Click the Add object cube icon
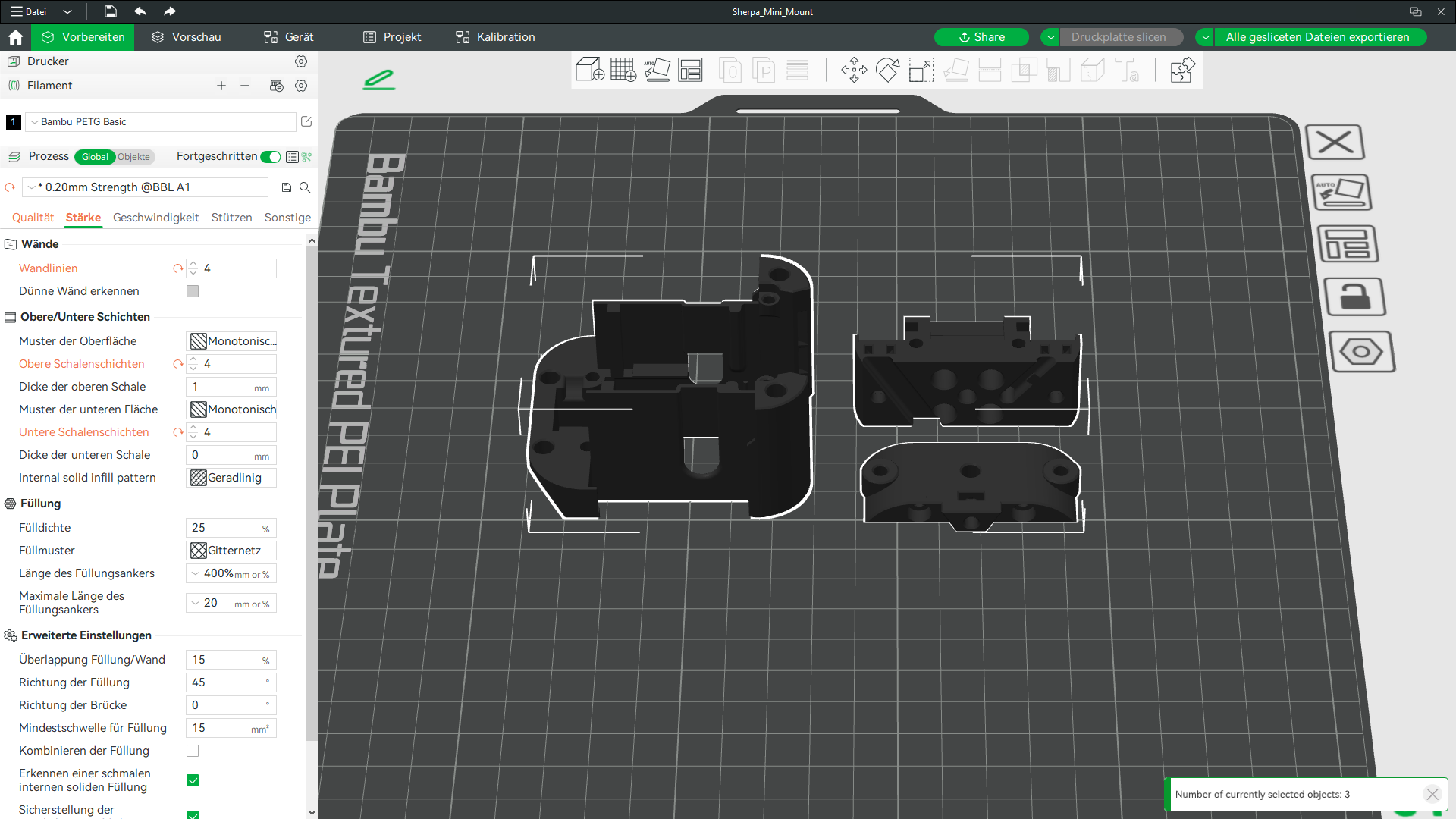The width and height of the screenshot is (1456, 819). (589, 70)
